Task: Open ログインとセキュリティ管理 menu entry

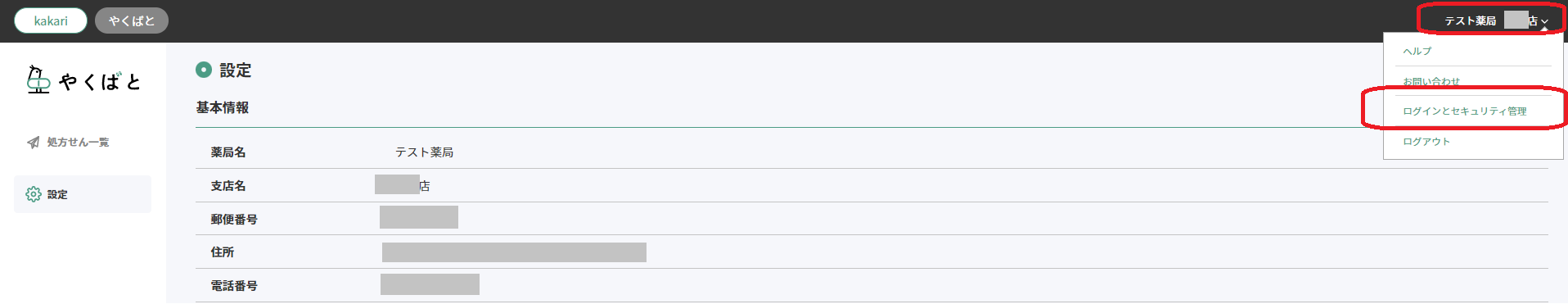Action: 1465,111
